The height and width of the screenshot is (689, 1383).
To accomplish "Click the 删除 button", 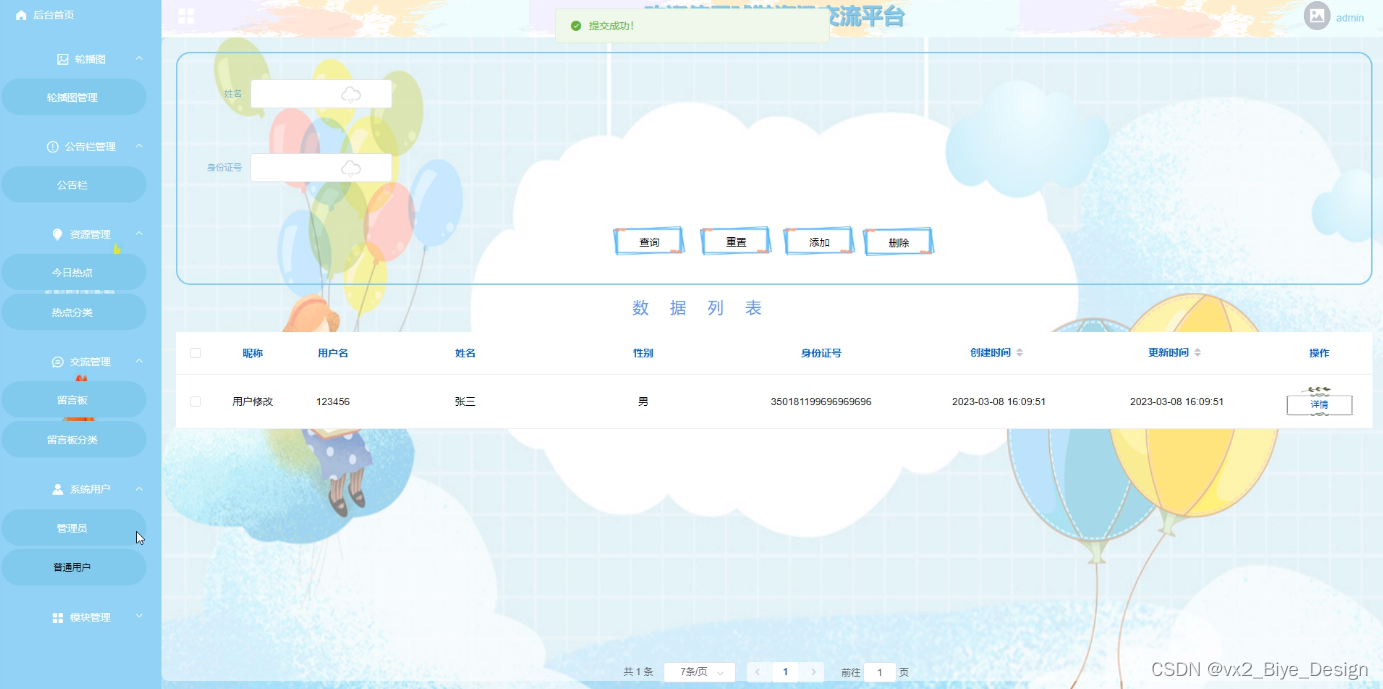I will 898,242.
